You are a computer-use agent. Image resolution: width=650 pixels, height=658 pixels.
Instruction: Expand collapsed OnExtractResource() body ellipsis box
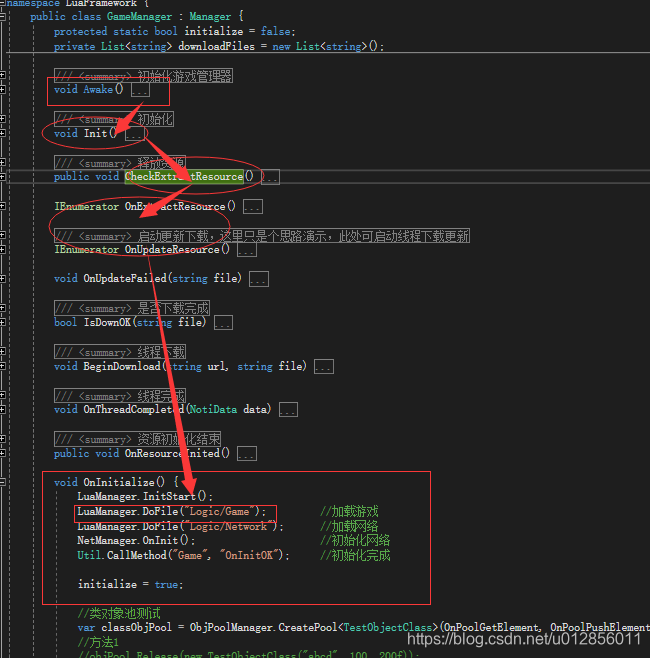point(253,207)
